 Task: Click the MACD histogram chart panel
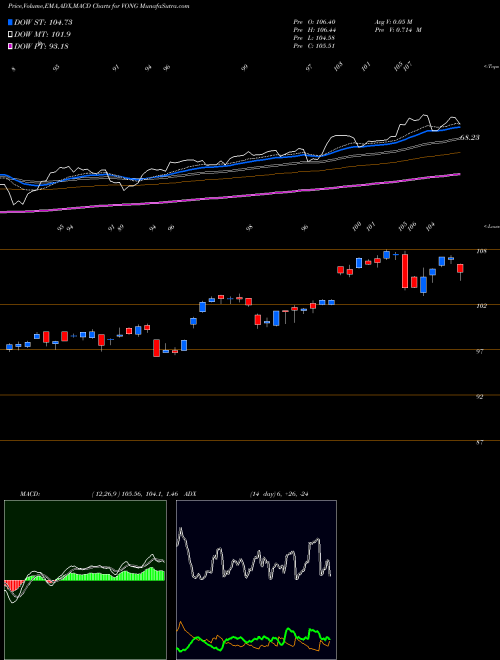(x=85, y=580)
